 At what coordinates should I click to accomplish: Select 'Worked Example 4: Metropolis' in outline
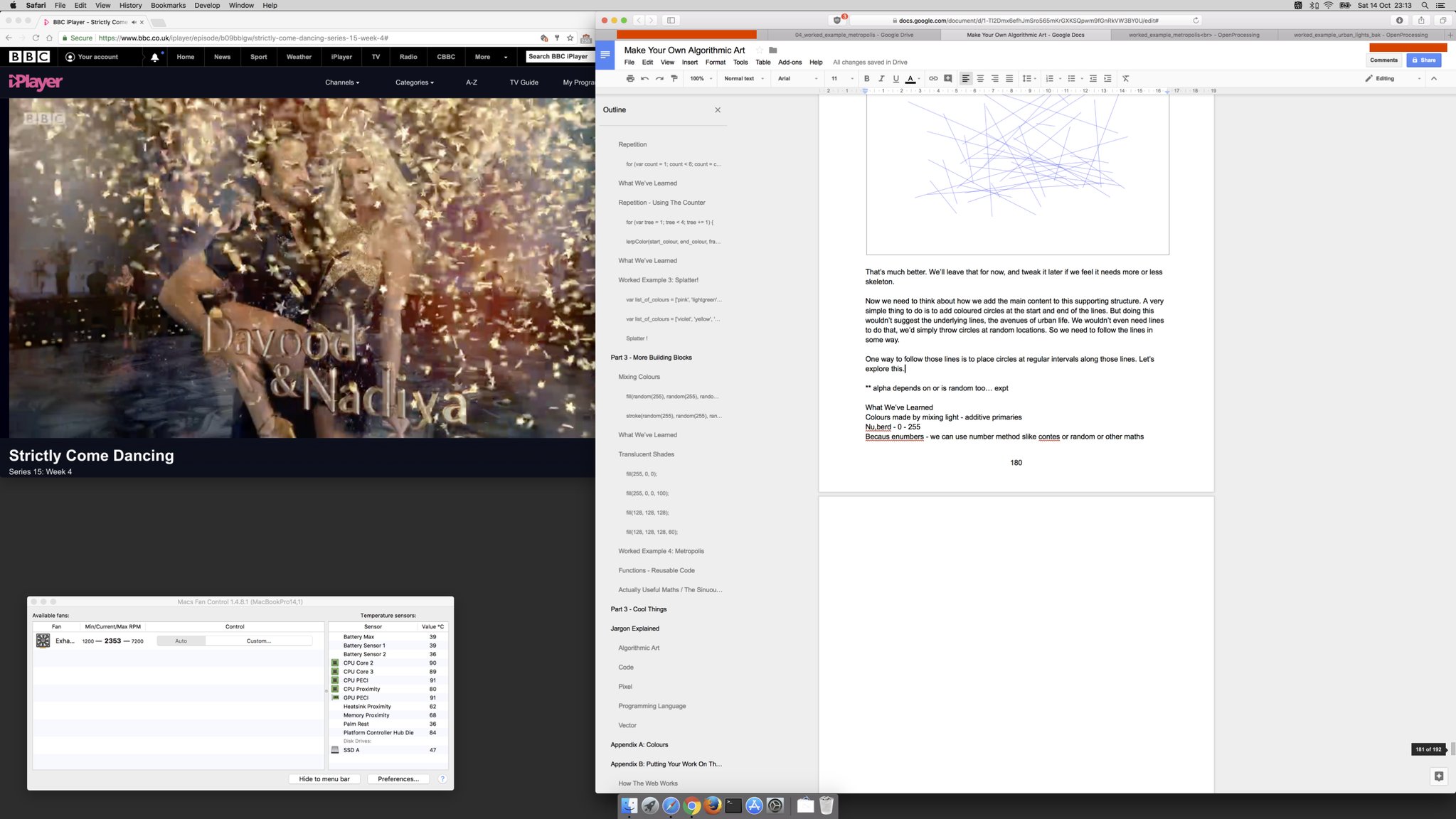661,551
